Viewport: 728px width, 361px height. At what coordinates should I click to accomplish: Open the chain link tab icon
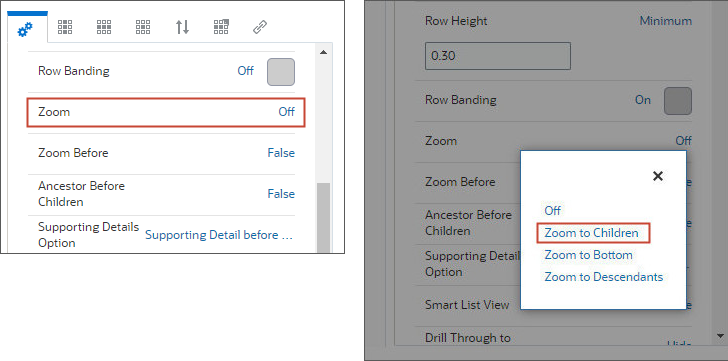pyautogui.click(x=260, y=27)
